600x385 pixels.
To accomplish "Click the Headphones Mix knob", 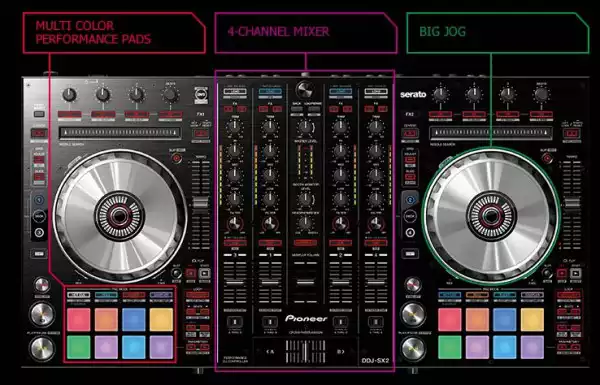I will [x=305, y=222].
